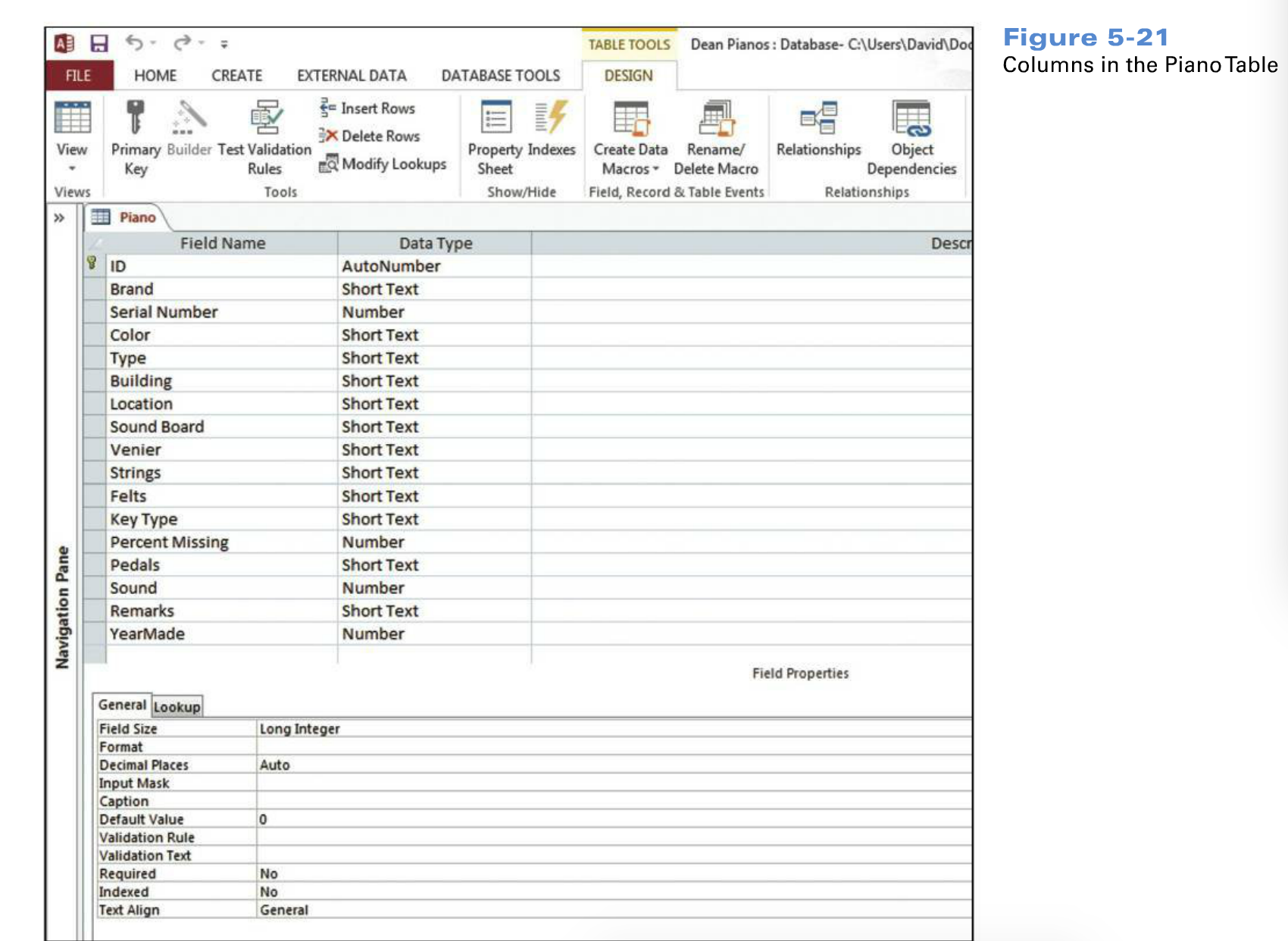Click the Indexed property value No
Viewport: 1288px width, 941px height.
pos(614,893)
